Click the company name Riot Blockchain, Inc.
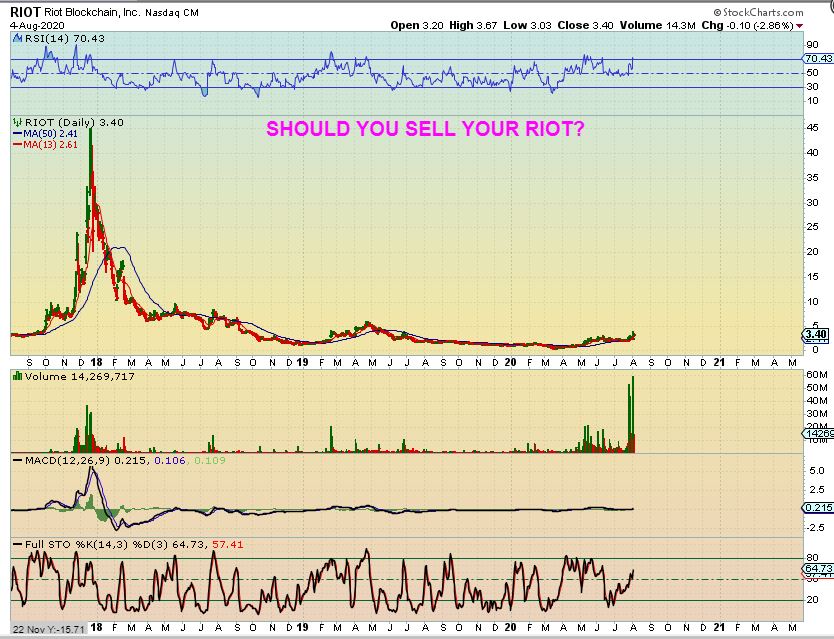 (x=92, y=13)
